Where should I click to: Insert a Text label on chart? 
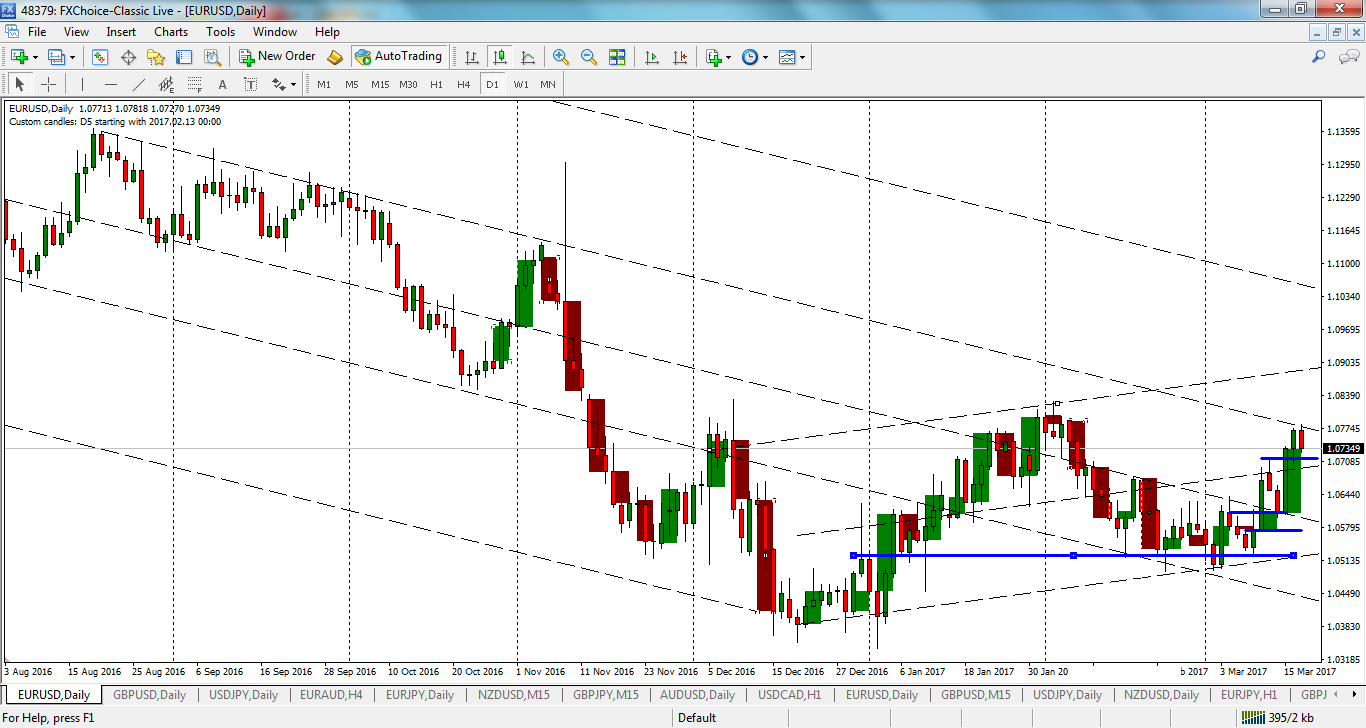click(x=251, y=84)
